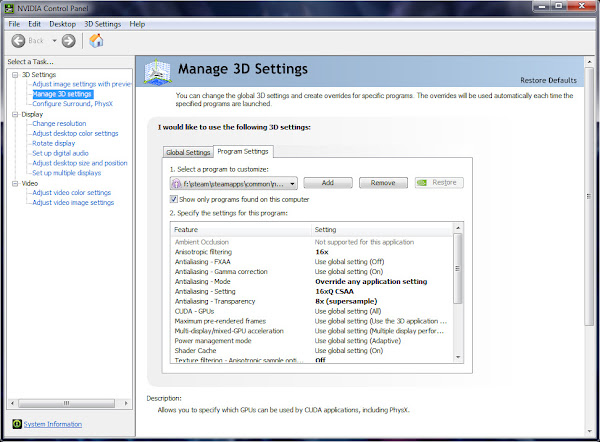Open Set up multiple displays
600x442 pixels.
(x=67, y=173)
